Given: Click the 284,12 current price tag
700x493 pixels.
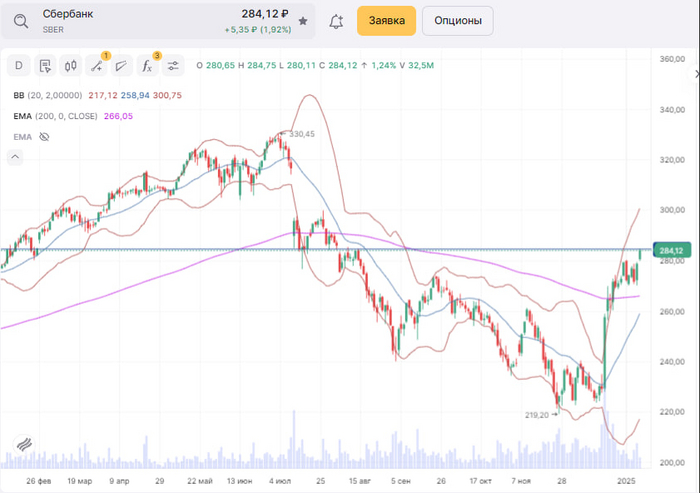Looking at the screenshot, I should tap(671, 250).
